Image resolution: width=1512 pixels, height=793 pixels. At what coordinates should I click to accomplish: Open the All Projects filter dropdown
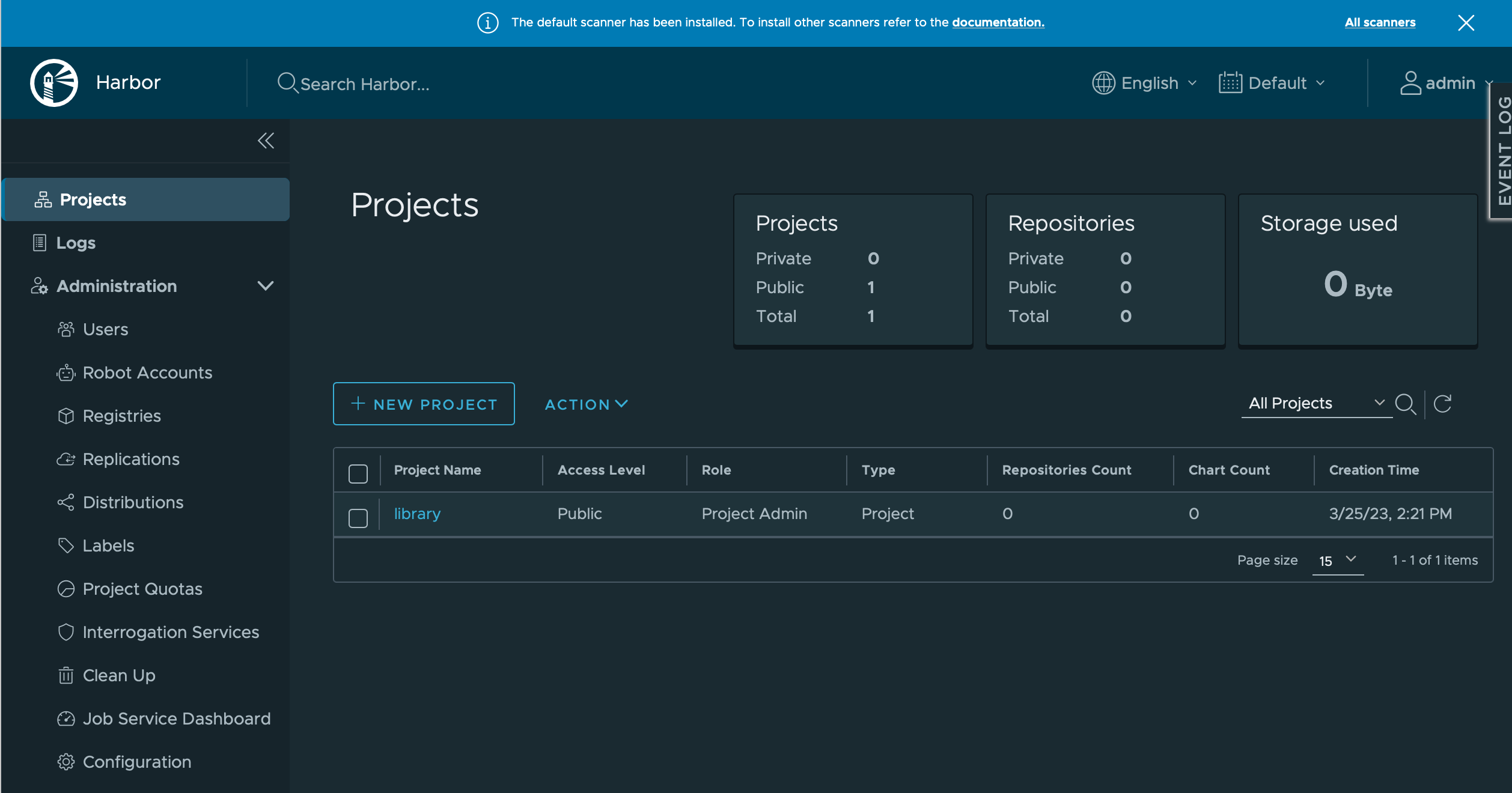[1317, 403]
